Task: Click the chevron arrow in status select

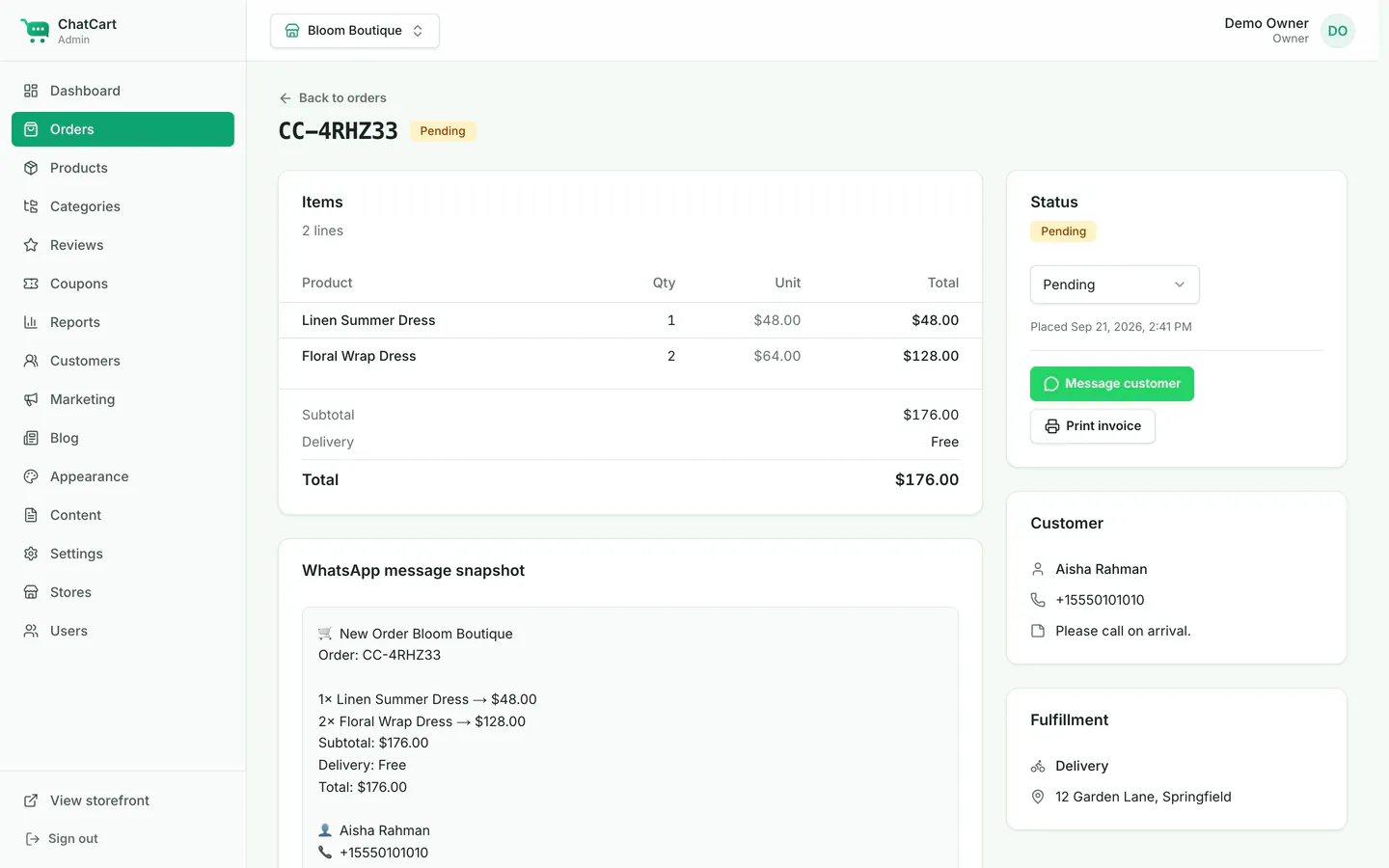Action: pyautogui.click(x=1179, y=285)
